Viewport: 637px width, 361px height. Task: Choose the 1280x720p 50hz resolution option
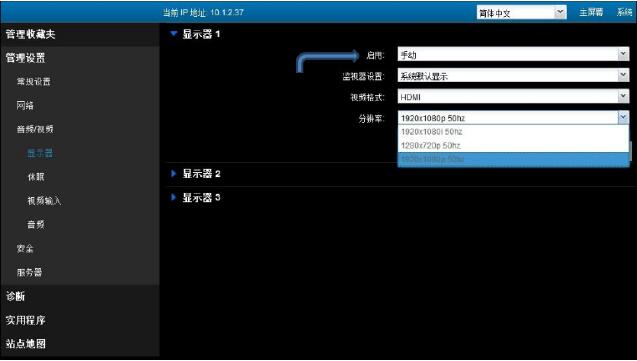coord(514,145)
